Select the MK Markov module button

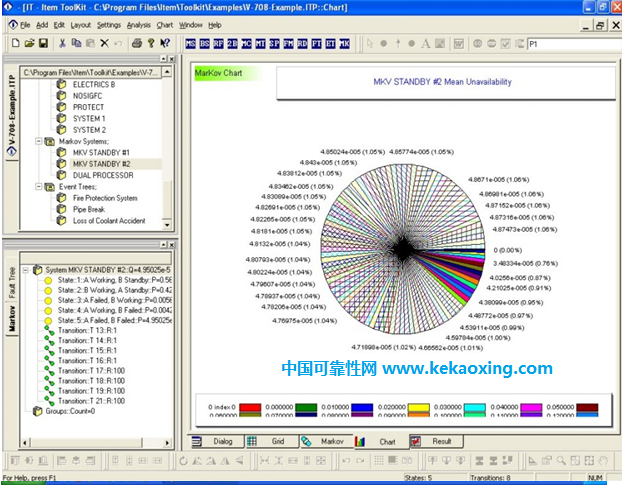coord(344,44)
